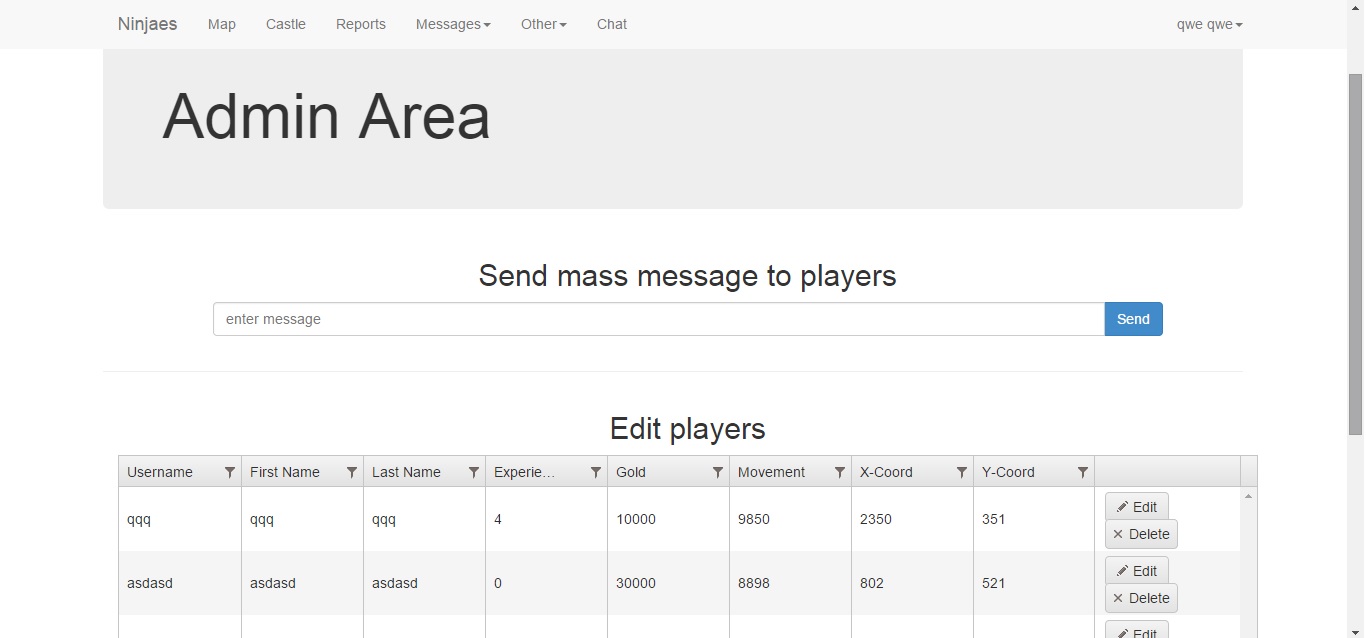Send the mass message
The width and height of the screenshot is (1366, 638).
(x=1133, y=319)
